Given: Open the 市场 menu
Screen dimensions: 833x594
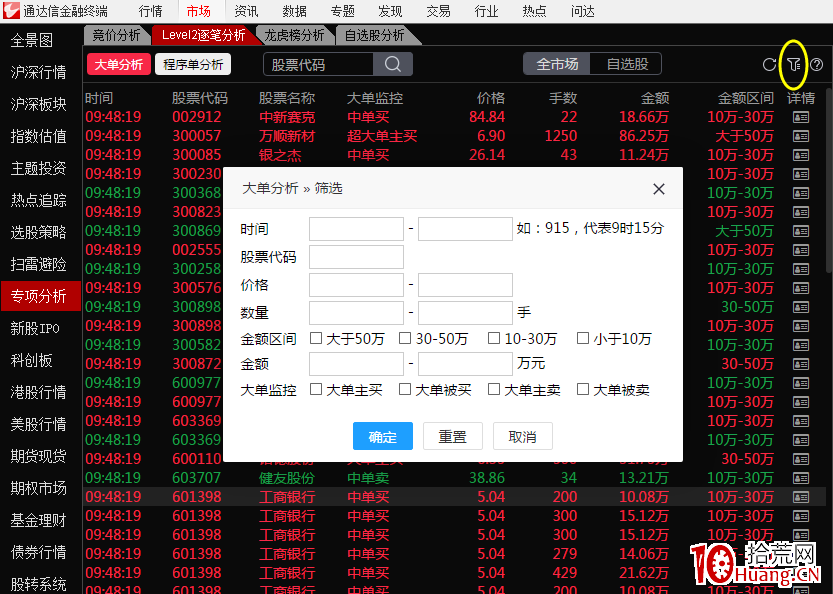Looking at the screenshot, I should pyautogui.click(x=199, y=11).
